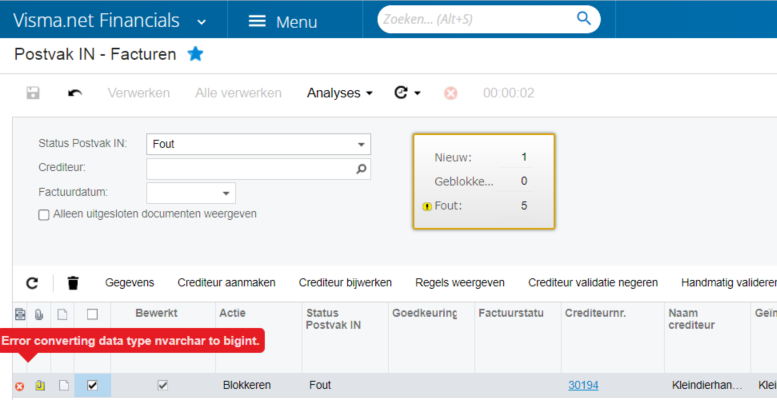
Task: Click the grid refresh icon
Action: click(32, 283)
